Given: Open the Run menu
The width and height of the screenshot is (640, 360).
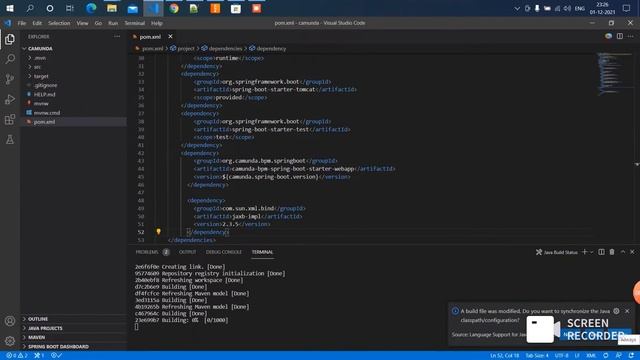Looking at the screenshot, I should pos(113,23).
